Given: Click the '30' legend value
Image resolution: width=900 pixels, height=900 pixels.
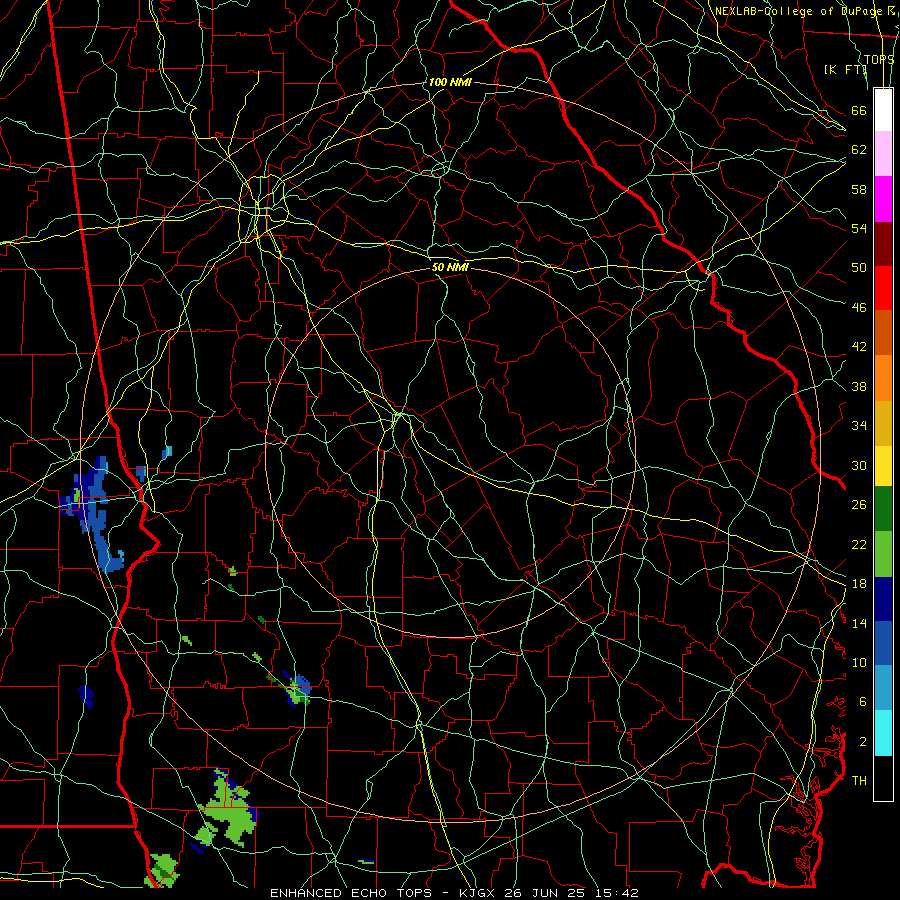Looking at the screenshot, I should point(859,465).
